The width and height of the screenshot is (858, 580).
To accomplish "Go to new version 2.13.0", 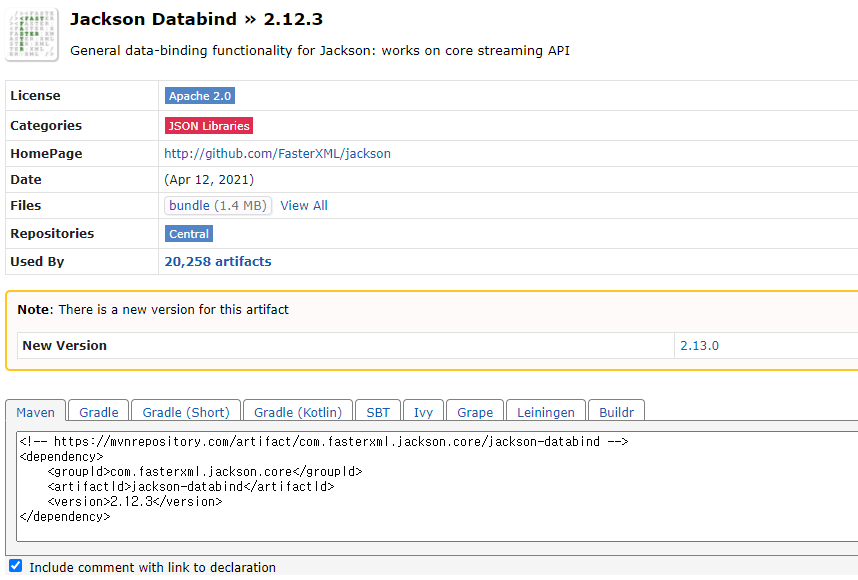I will pos(699,346).
